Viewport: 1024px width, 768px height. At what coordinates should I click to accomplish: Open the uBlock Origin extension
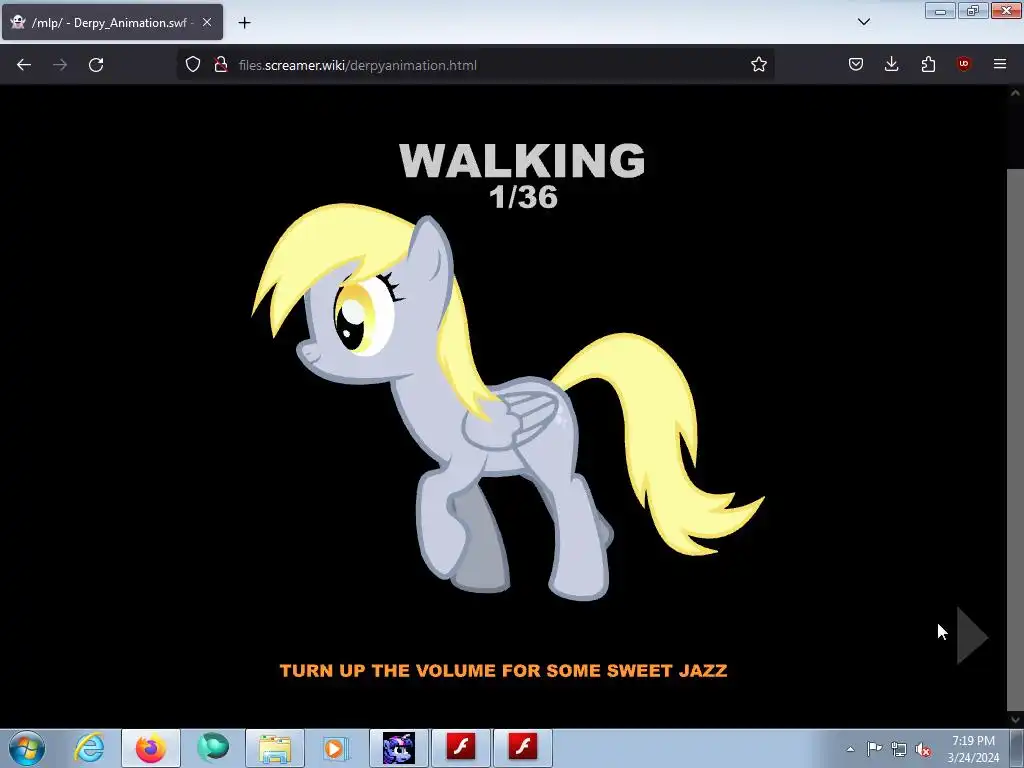point(963,64)
